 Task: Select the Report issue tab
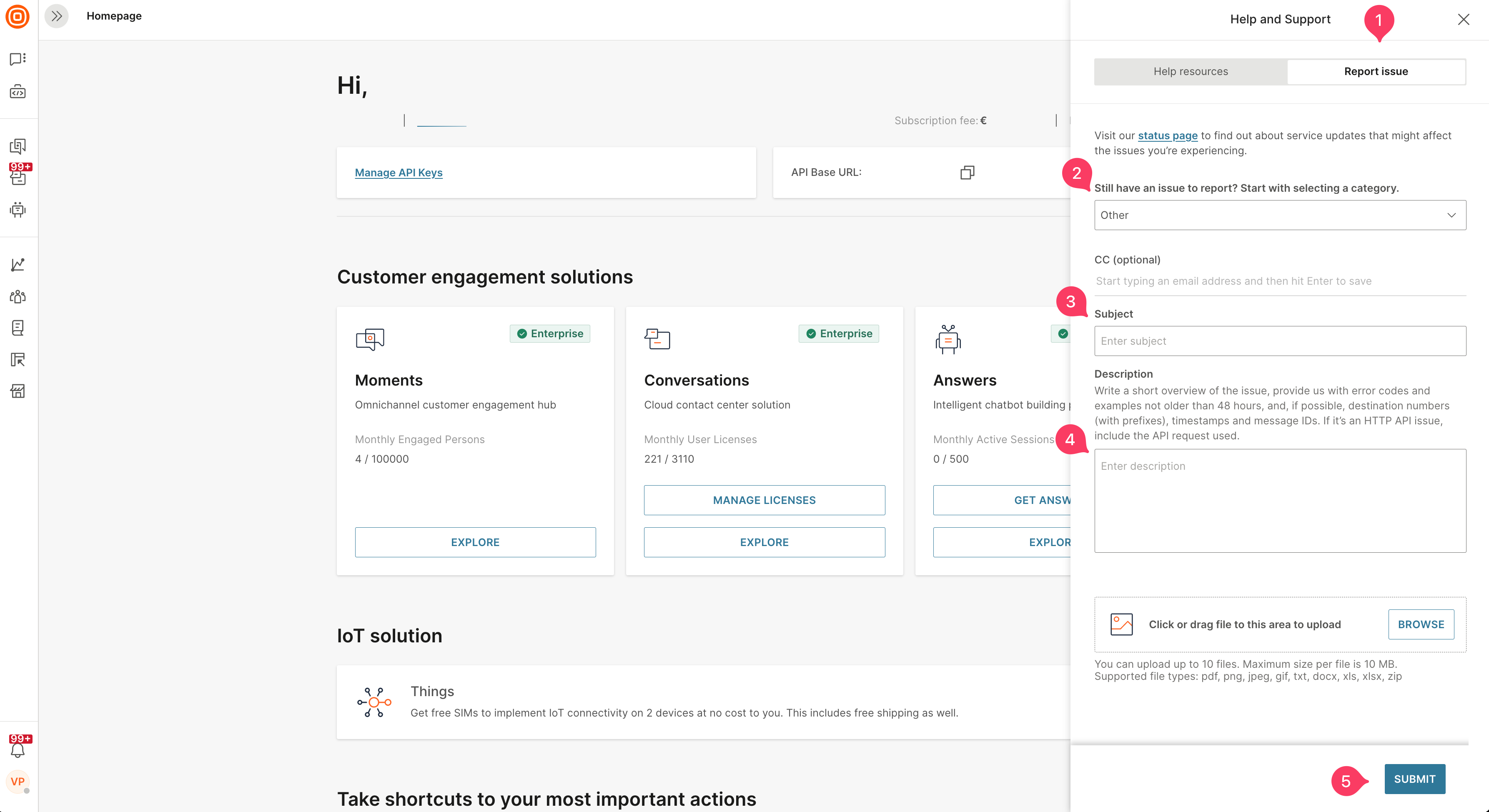pyautogui.click(x=1376, y=72)
